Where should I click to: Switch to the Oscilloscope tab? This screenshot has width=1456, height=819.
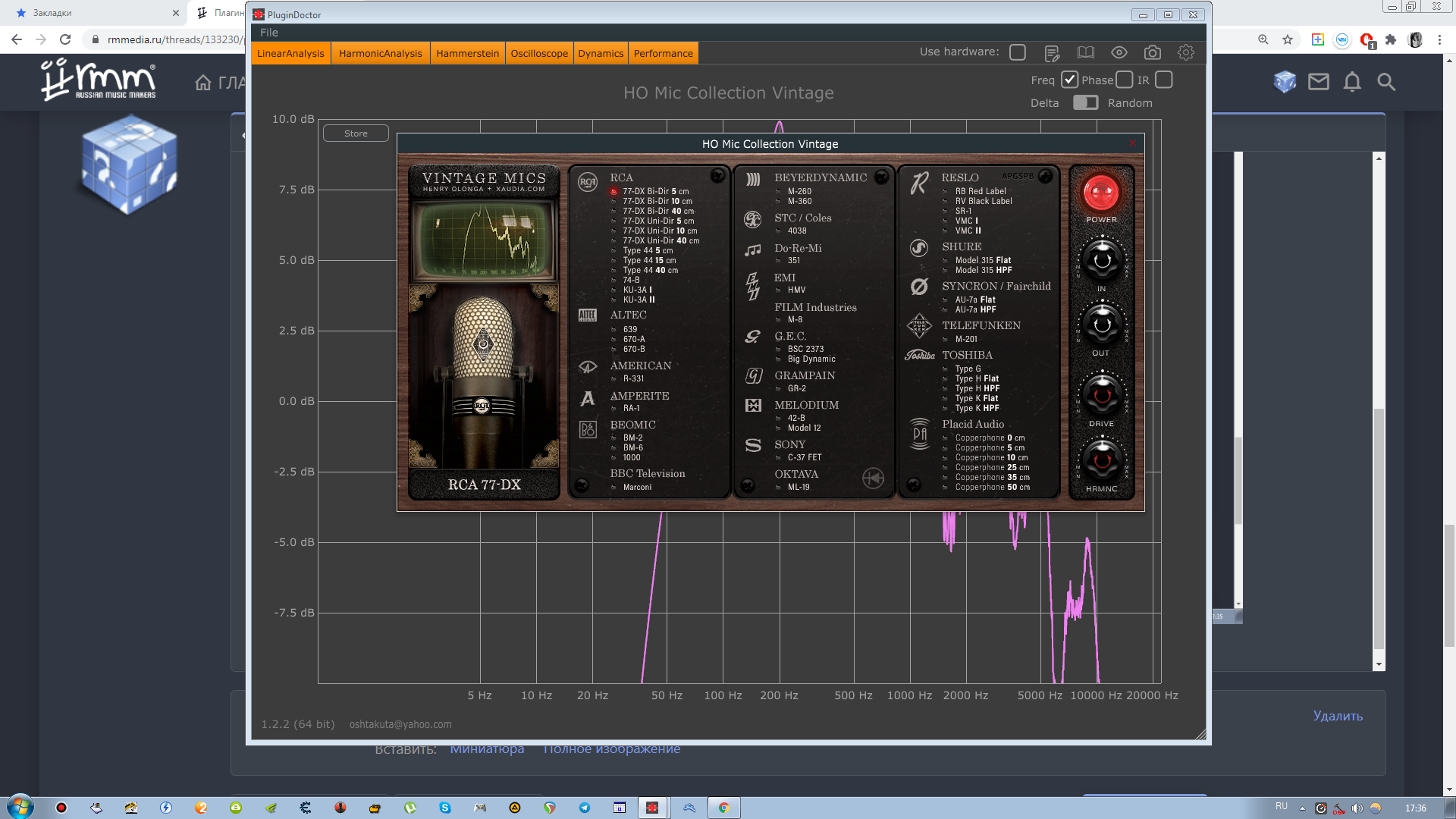pos(539,53)
